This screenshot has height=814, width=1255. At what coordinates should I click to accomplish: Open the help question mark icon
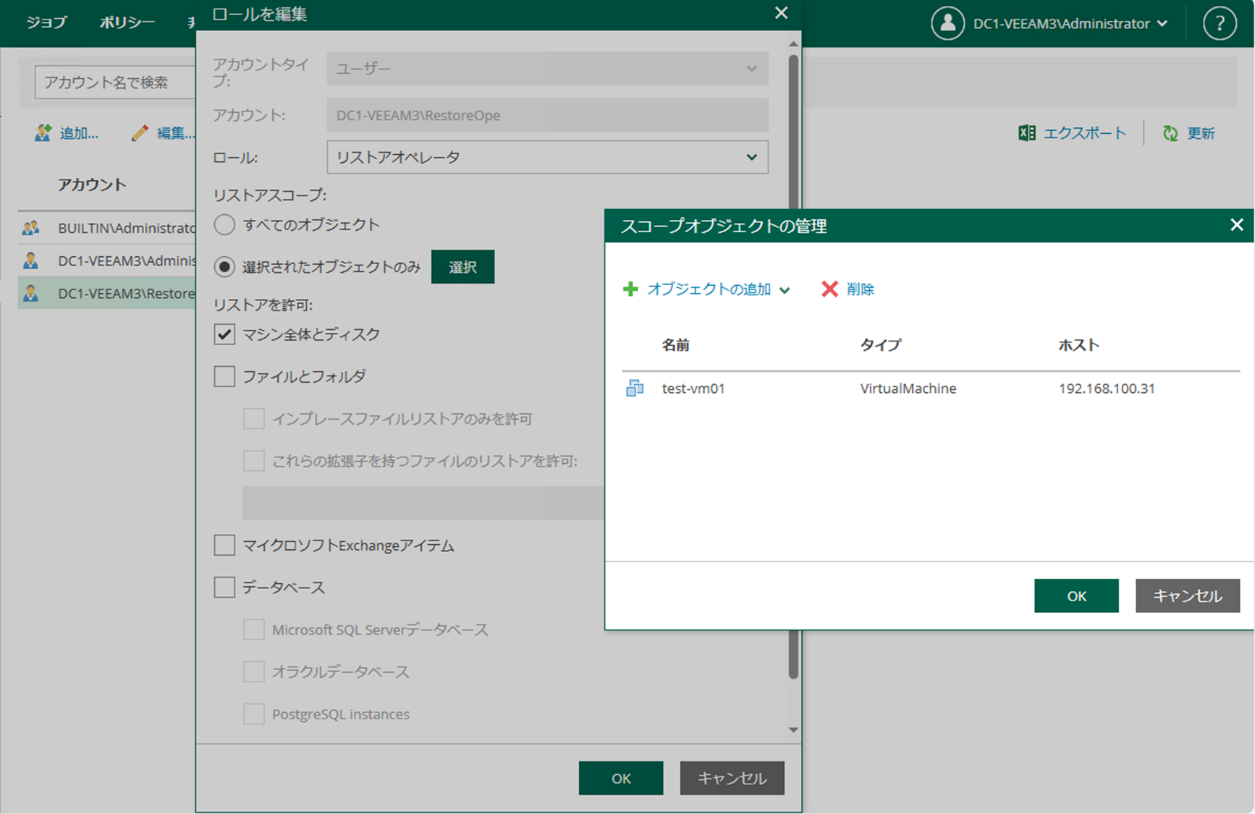1219,23
